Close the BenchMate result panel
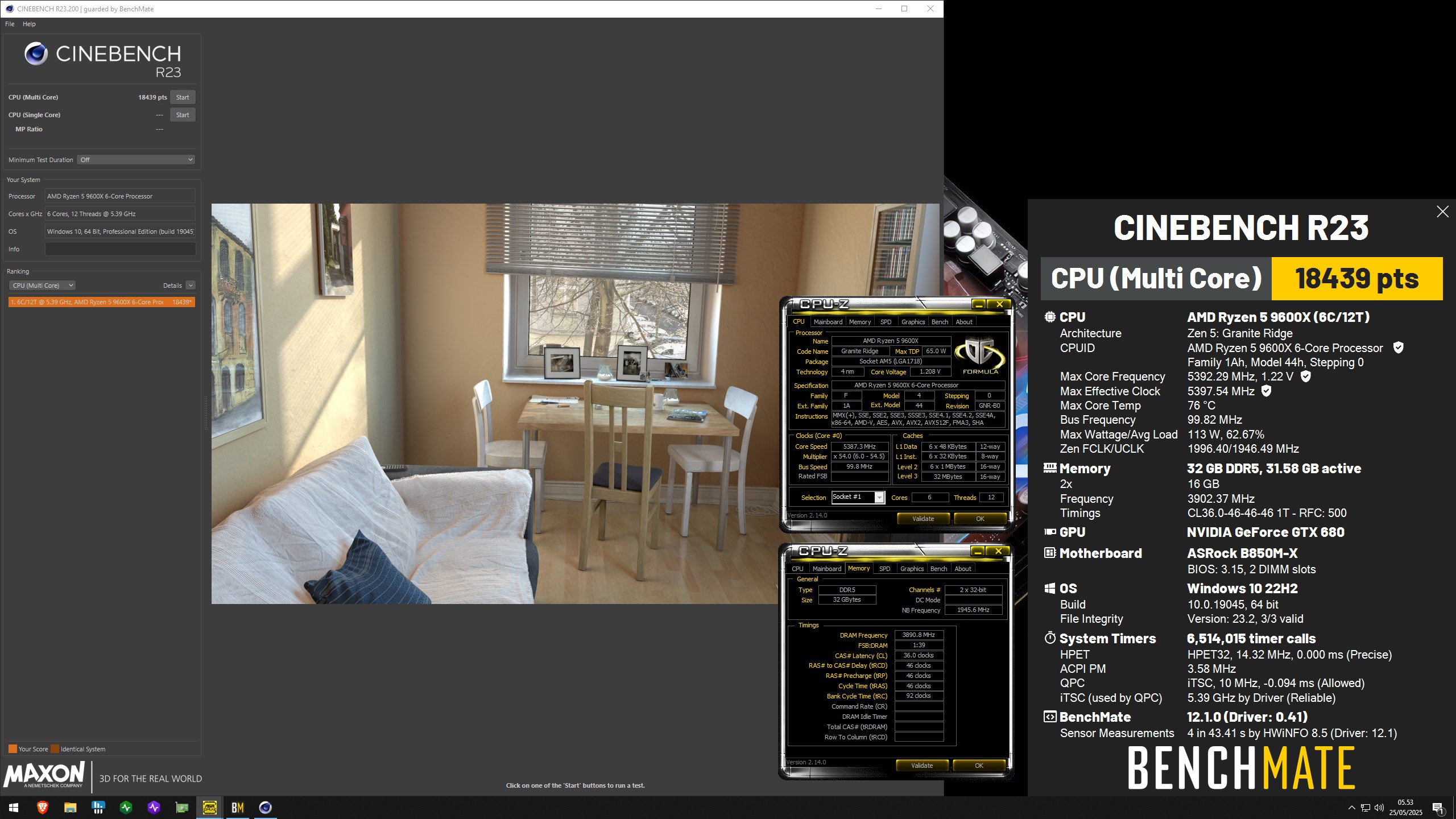This screenshot has width=1456, height=819. point(1442,212)
